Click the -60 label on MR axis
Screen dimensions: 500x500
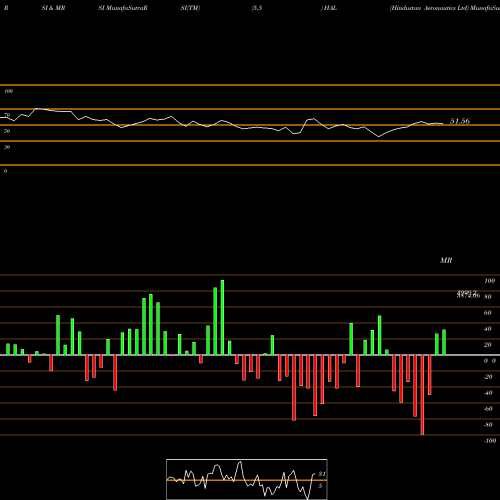click(488, 409)
